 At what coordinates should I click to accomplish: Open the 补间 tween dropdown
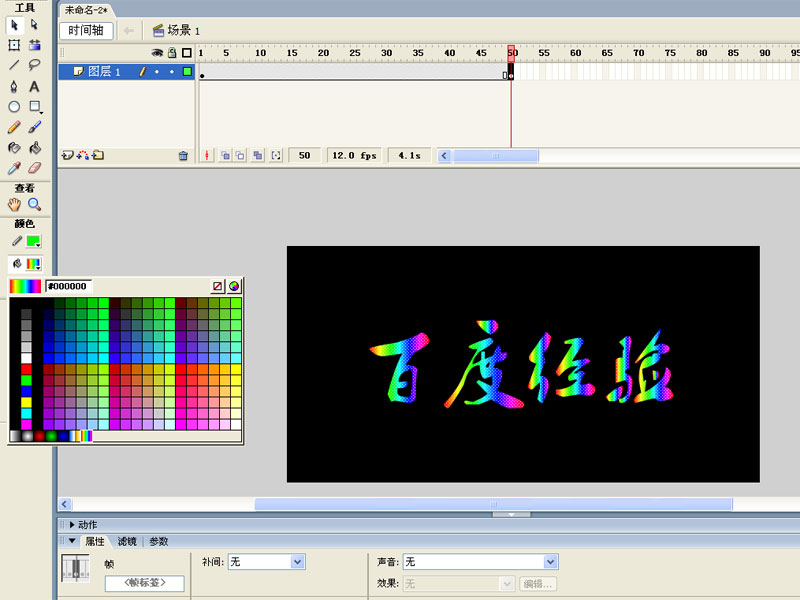(x=298, y=562)
